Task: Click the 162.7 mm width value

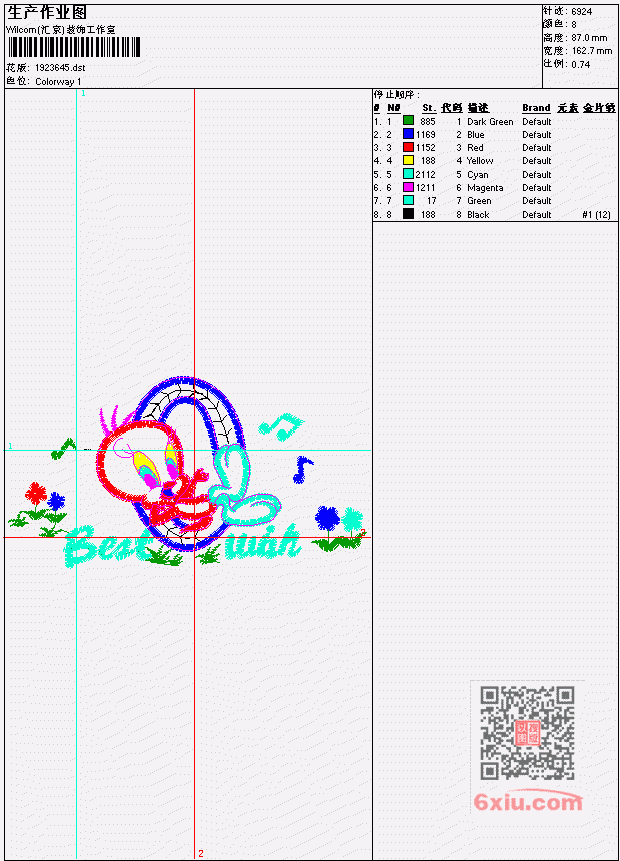Action: pyautogui.click(x=591, y=51)
